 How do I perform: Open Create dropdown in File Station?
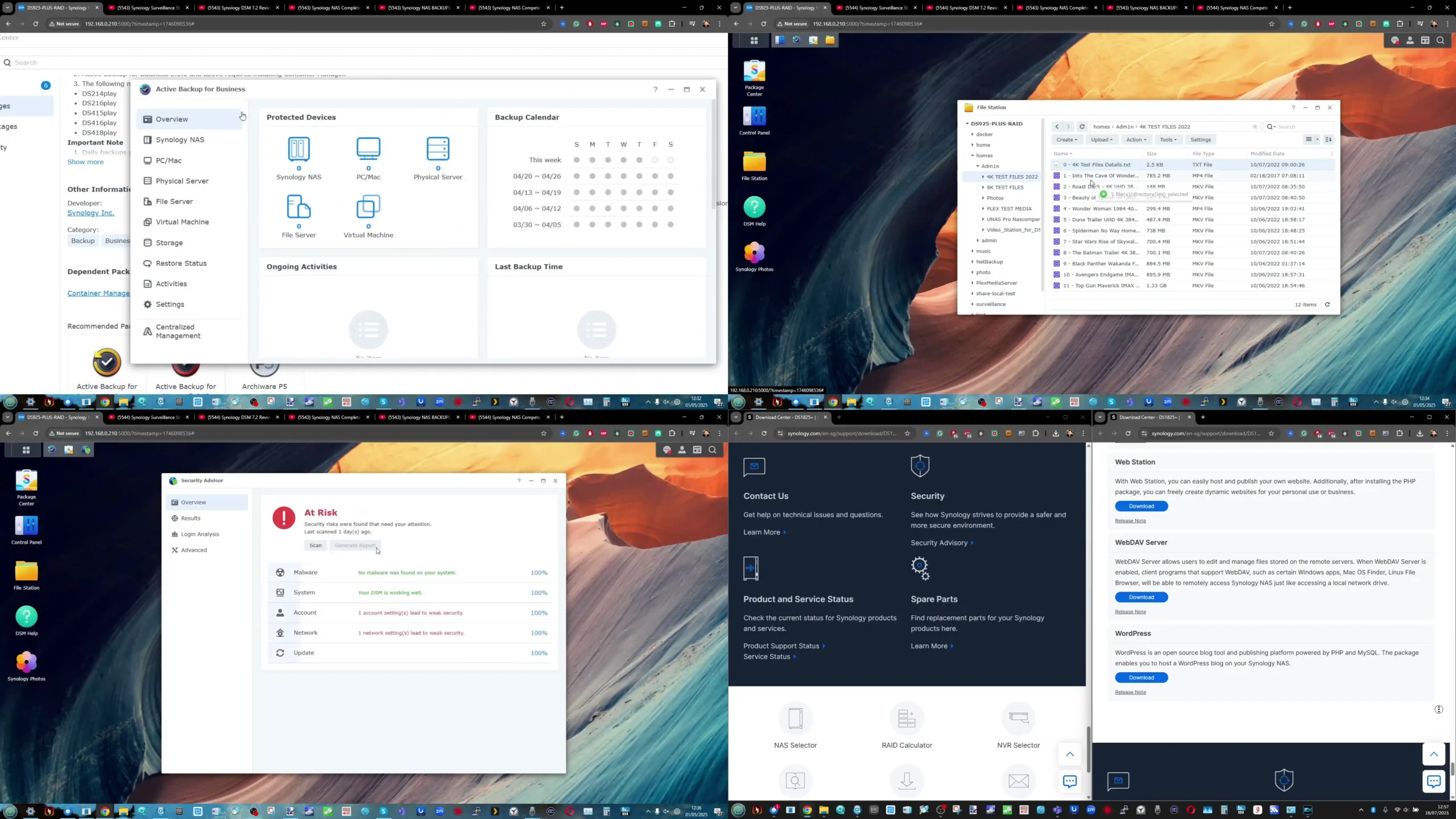pyautogui.click(x=1066, y=140)
